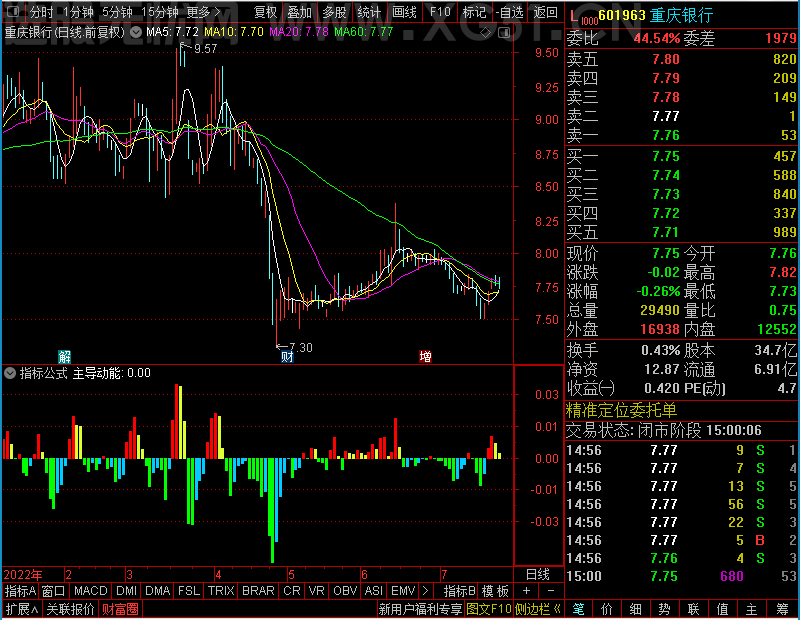This screenshot has height=620, width=800.
Task: Open the 财富圈 link
Action: (x=120, y=609)
